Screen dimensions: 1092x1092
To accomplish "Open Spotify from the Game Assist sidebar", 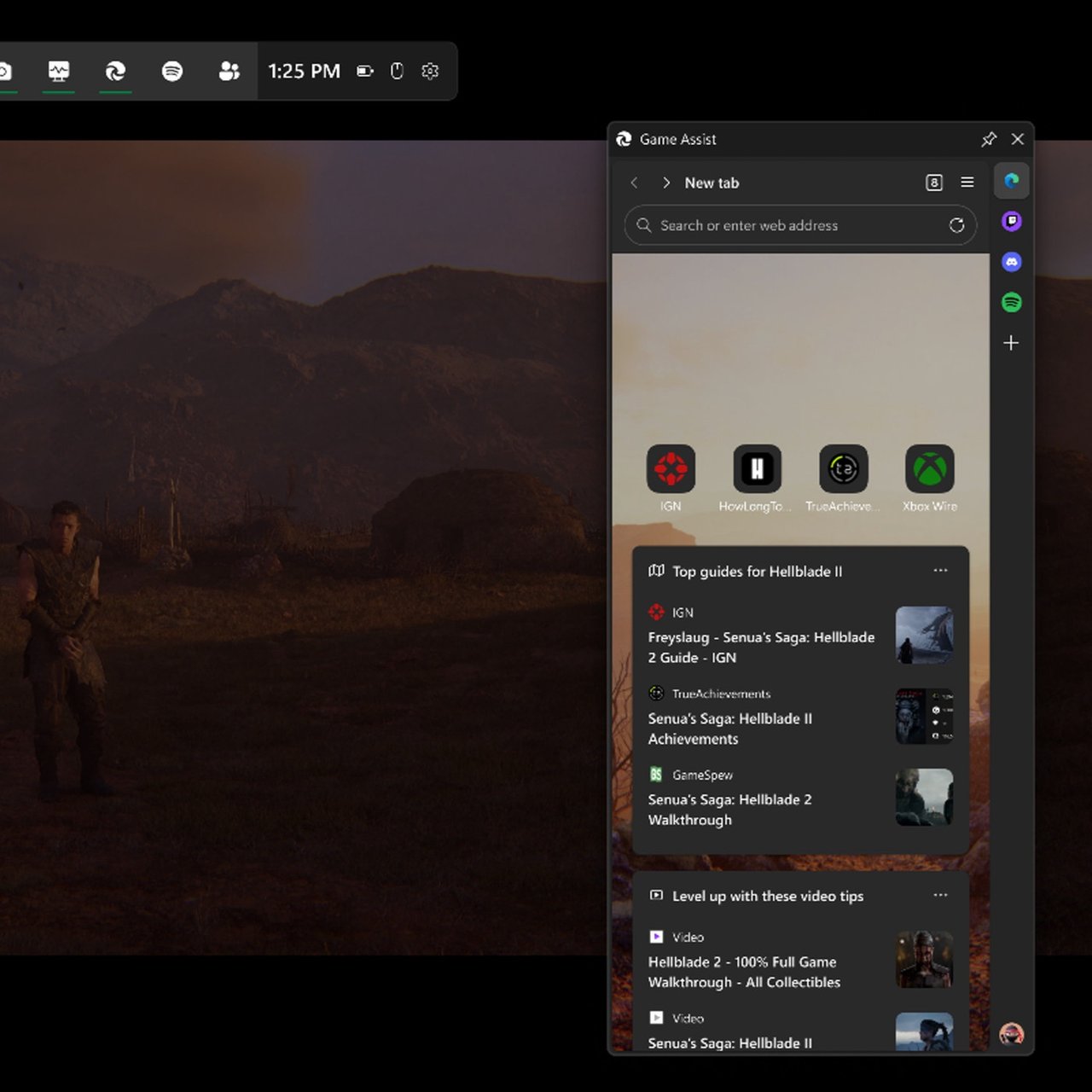I will point(1012,302).
